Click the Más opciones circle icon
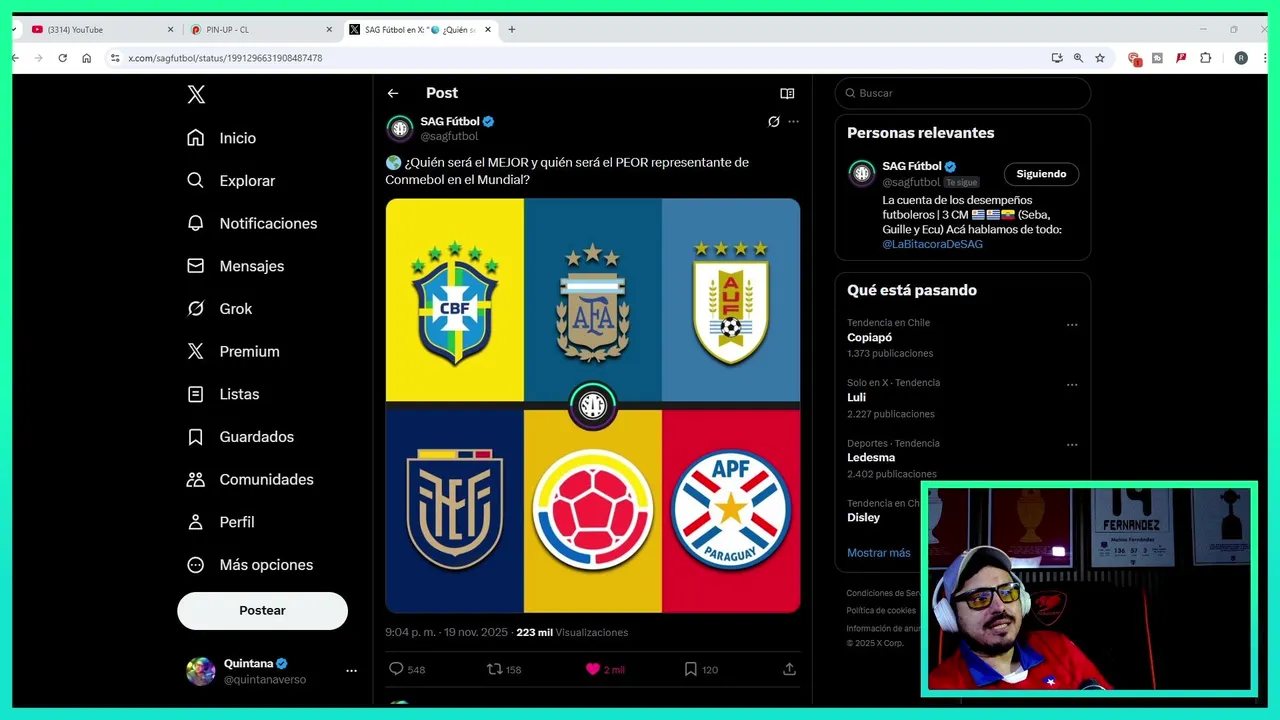This screenshot has height=720, width=1280. [x=196, y=565]
